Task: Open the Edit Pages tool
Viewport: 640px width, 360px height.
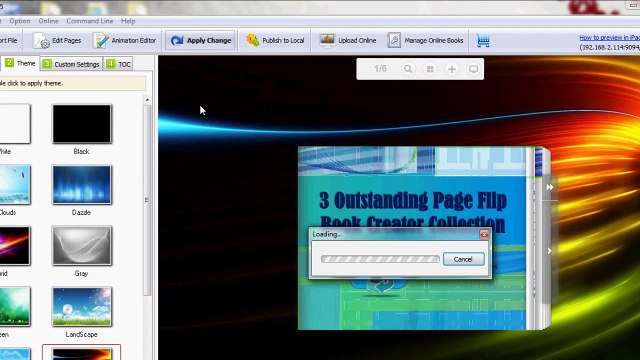Action: 57,40
